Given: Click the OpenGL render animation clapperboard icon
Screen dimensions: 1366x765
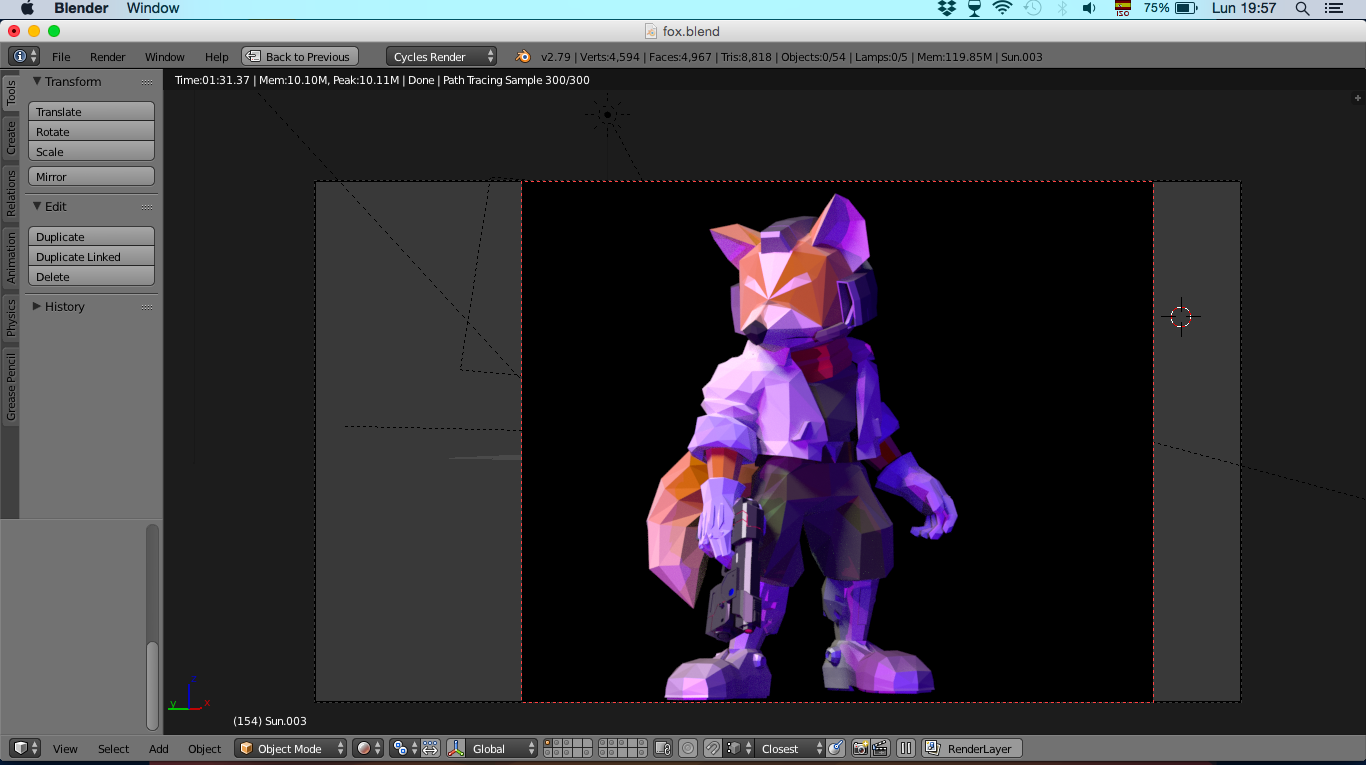Looking at the screenshot, I should coord(879,748).
